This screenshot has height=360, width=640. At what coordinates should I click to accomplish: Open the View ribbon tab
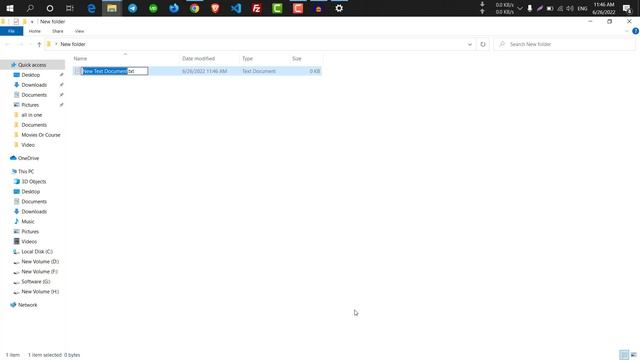click(79, 31)
